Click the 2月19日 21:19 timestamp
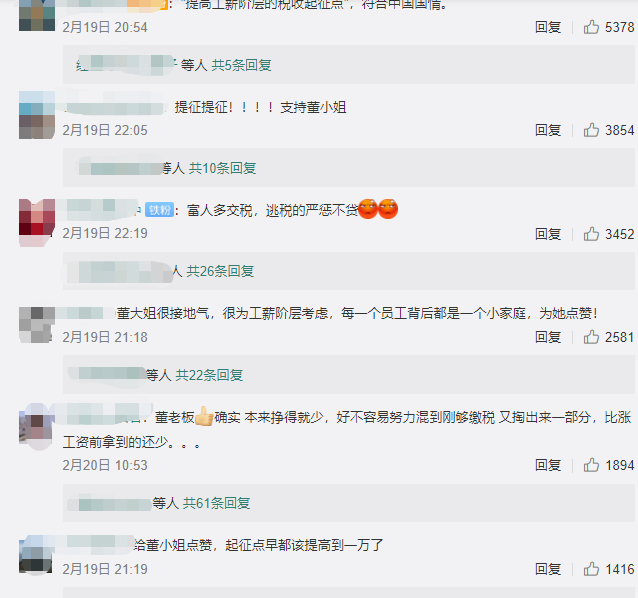 pyautogui.click(x=105, y=569)
